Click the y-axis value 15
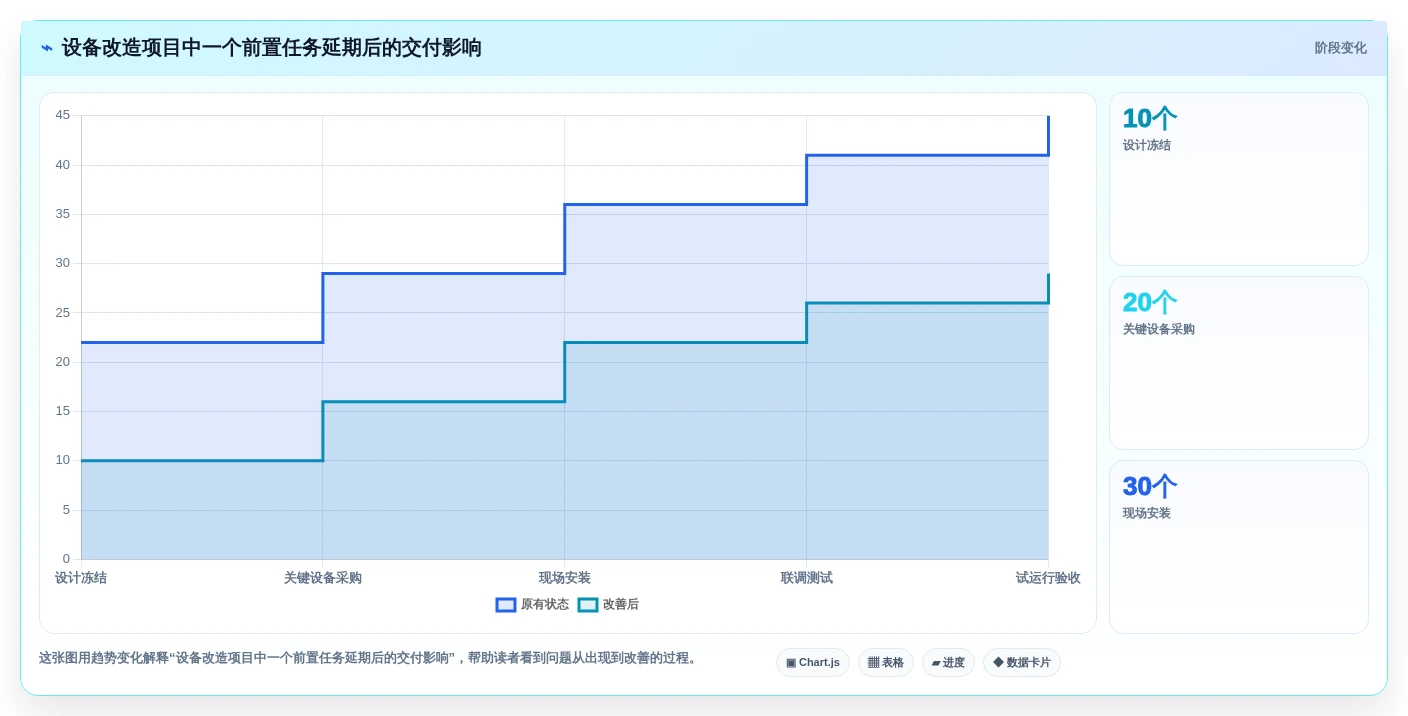 click(x=63, y=411)
